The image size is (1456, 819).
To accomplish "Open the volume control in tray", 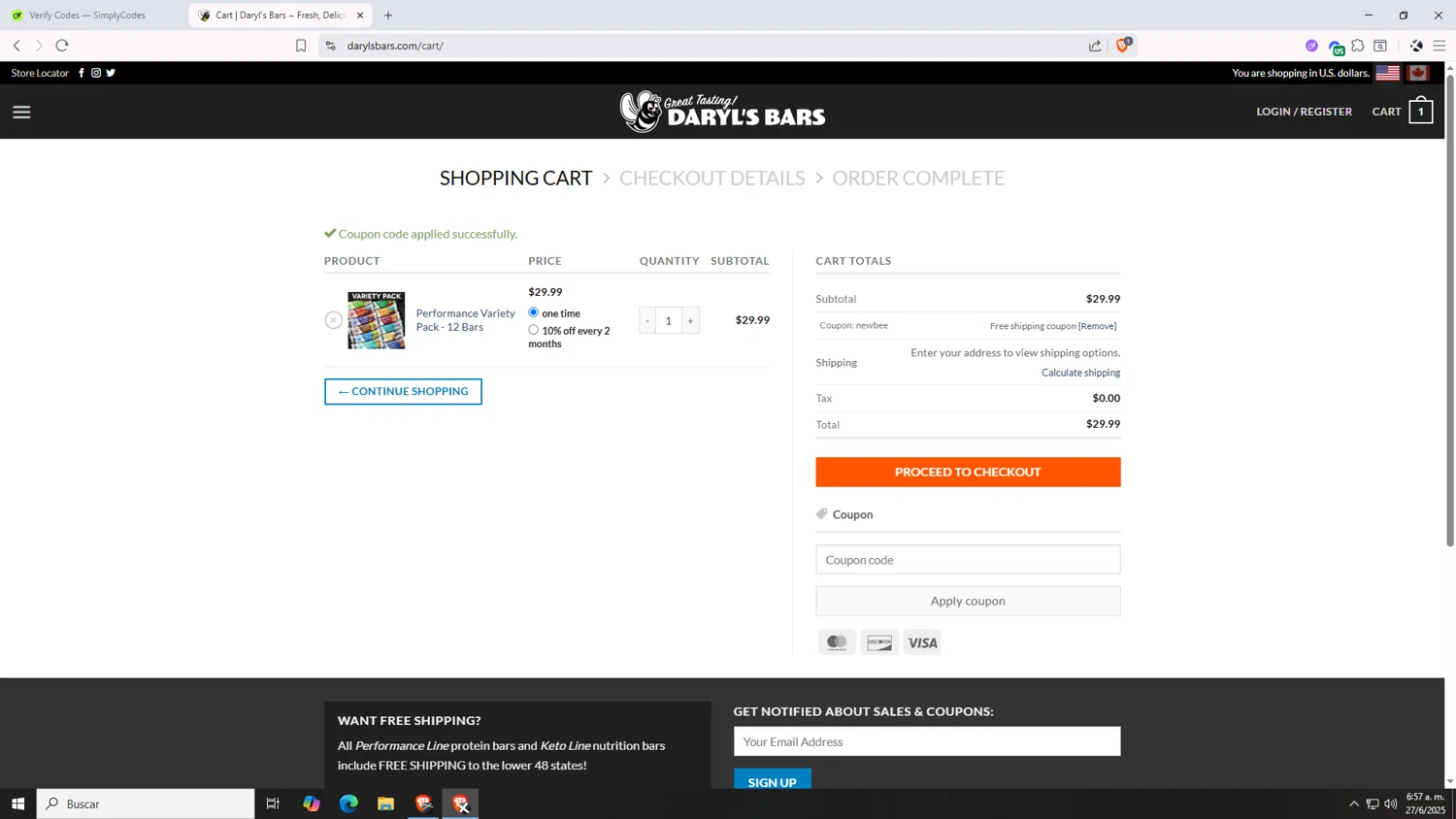I will (1391, 803).
